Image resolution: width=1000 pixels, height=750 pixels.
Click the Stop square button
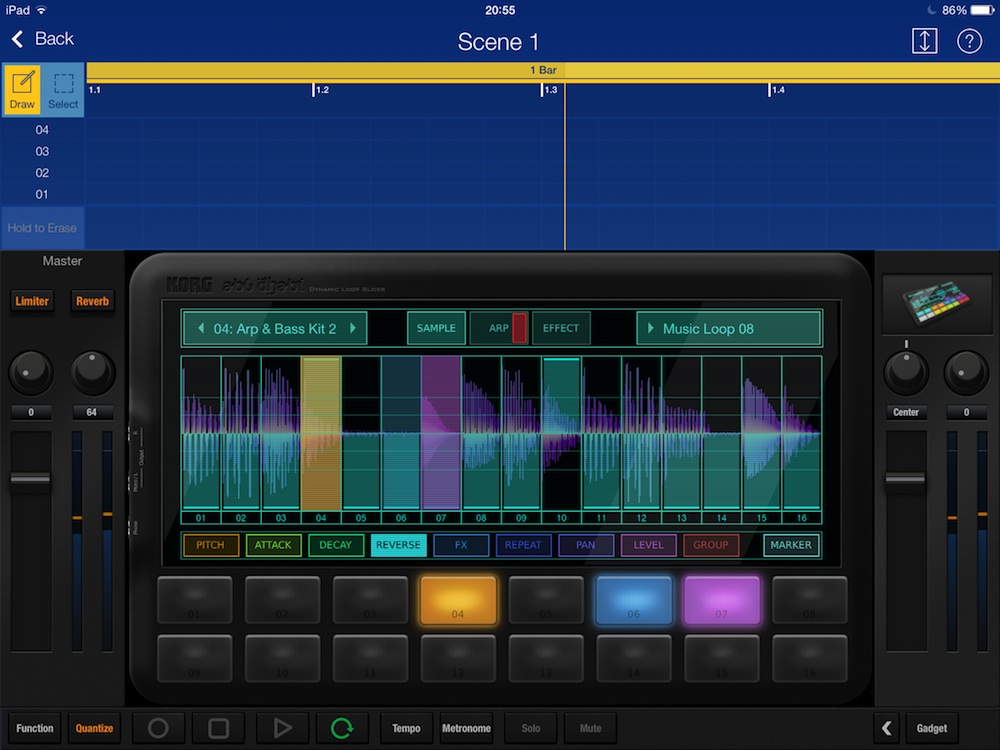click(x=219, y=728)
